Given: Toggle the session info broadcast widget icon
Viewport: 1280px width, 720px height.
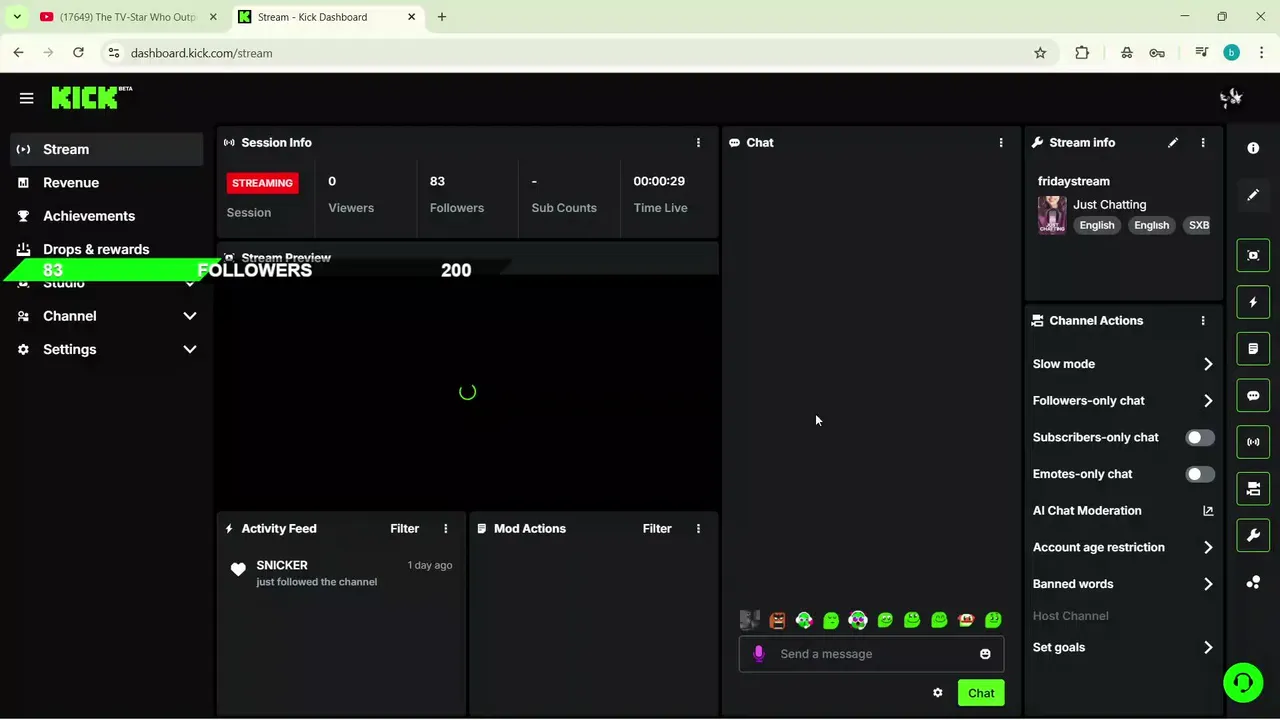Looking at the screenshot, I should pyautogui.click(x=1253, y=442).
